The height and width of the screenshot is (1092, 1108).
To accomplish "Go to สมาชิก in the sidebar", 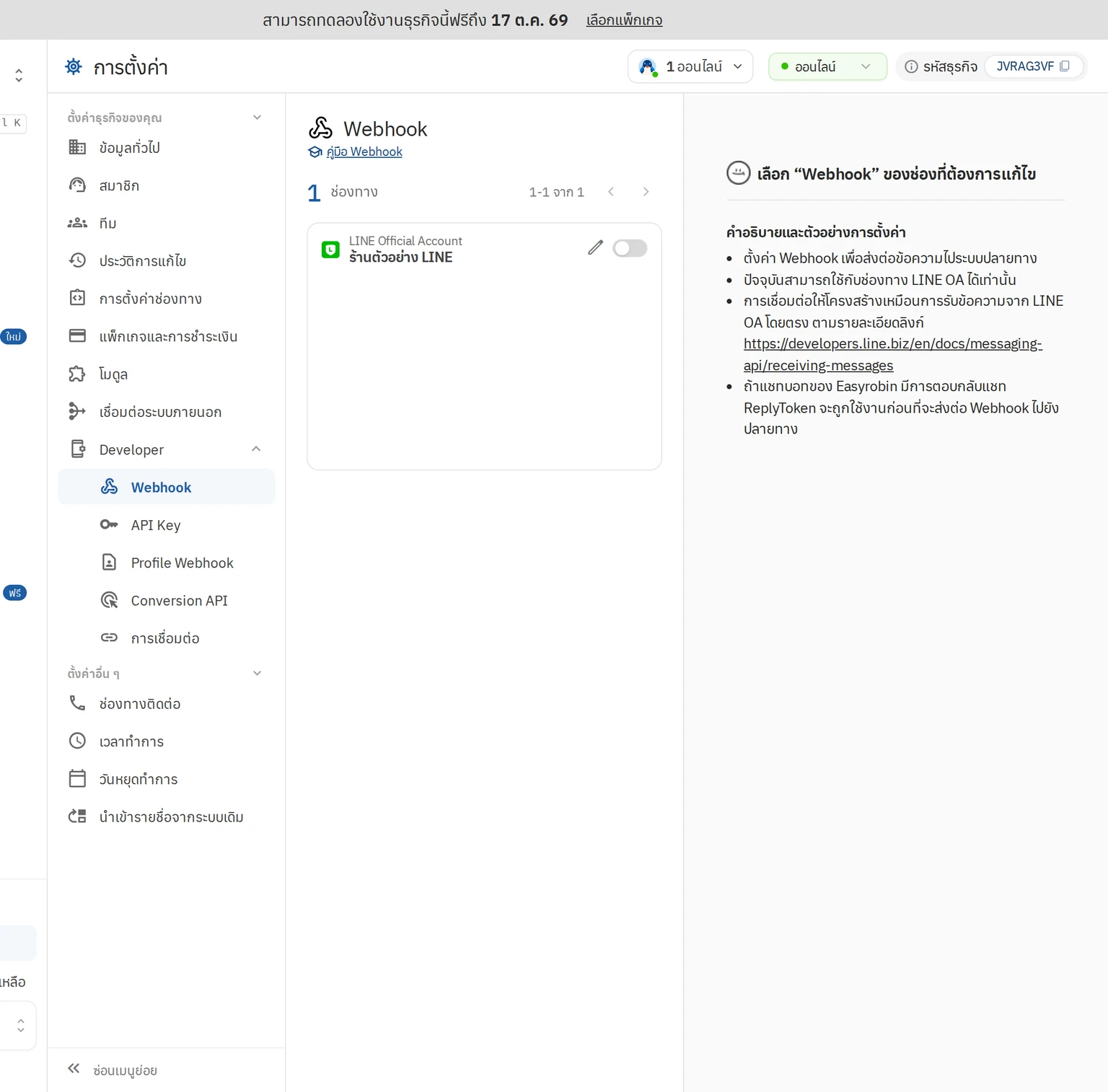I will click(166, 185).
